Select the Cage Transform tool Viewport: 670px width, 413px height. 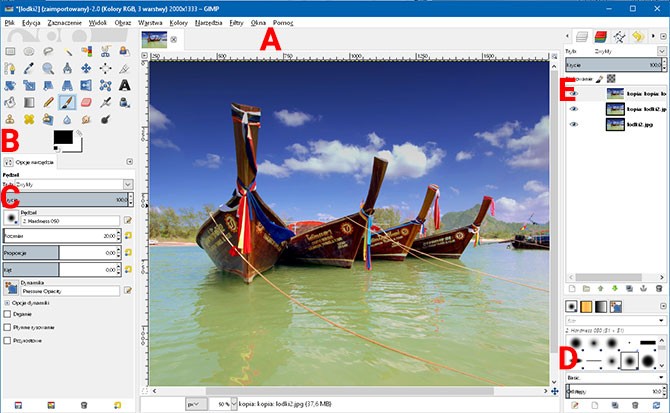pos(106,85)
